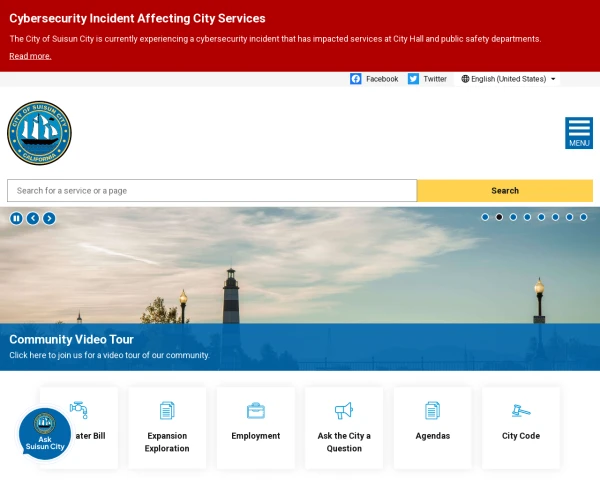The width and height of the screenshot is (600, 480).
Task: Open the water faucet Bill tile icon
Action: 79,410
